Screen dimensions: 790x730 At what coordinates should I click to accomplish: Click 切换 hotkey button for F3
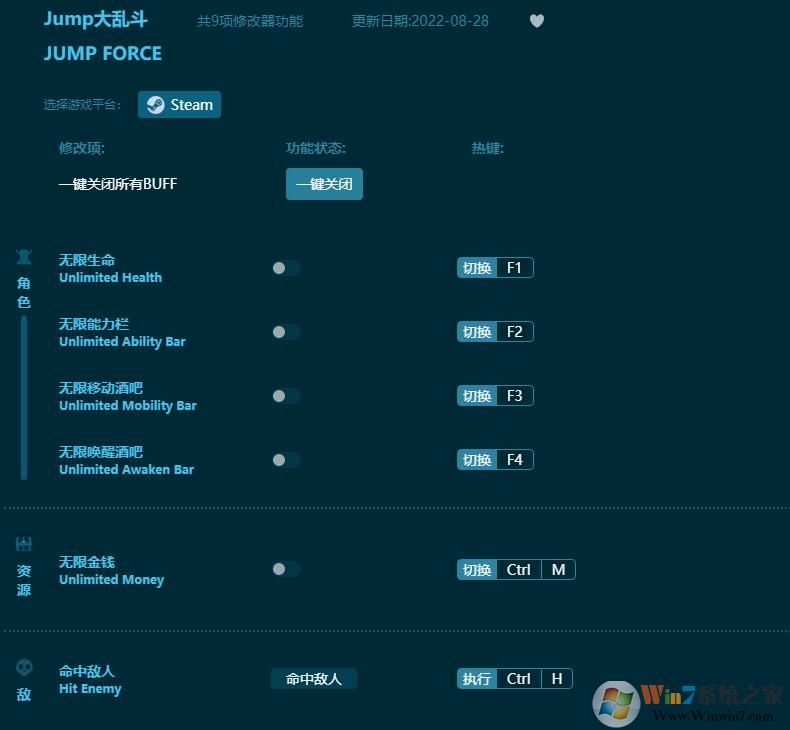click(x=477, y=396)
